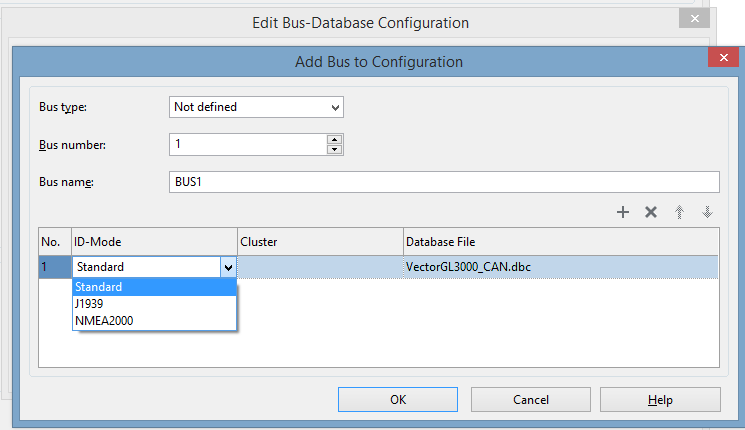This screenshot has width=745, height=430.
Task: Open the Bus type dropdown
Action: tap(256, 106)
